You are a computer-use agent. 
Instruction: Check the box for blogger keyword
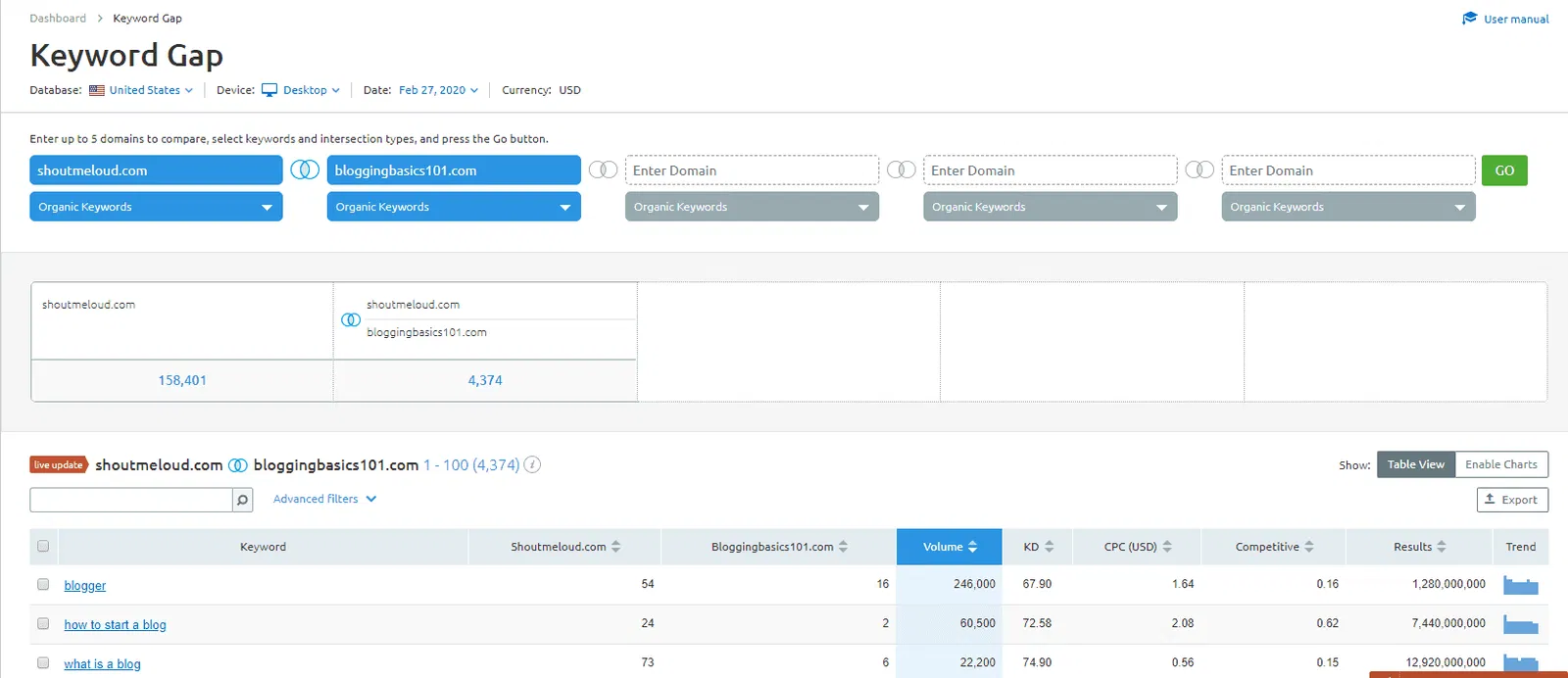pyautogui.click(x=43, y=584)
